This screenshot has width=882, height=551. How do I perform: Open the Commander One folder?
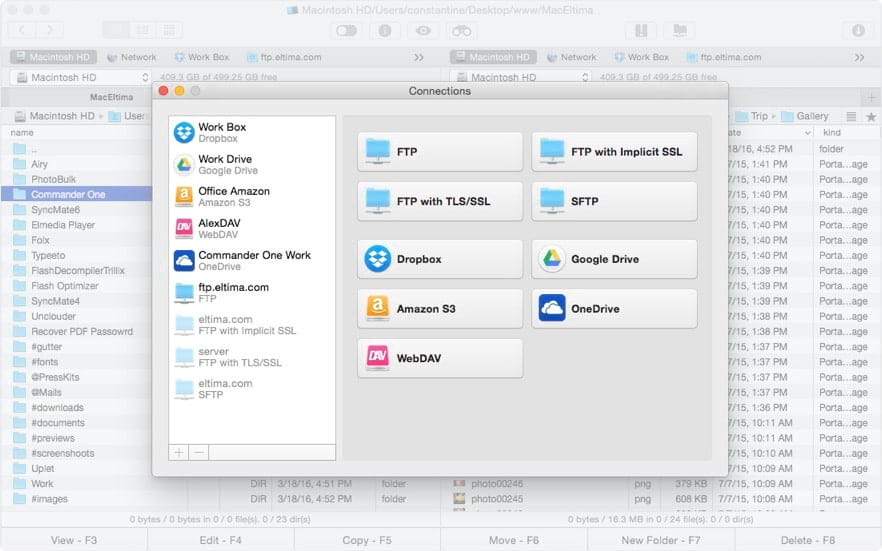76,195
